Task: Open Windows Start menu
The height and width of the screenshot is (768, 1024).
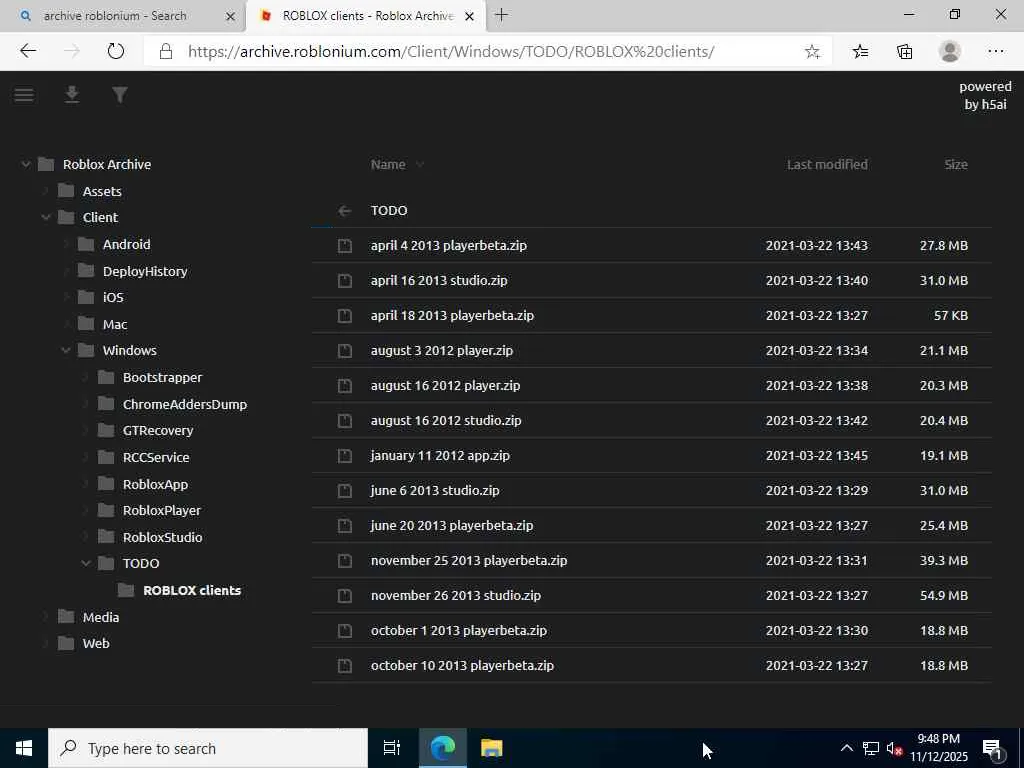Action: pos(24,748)
